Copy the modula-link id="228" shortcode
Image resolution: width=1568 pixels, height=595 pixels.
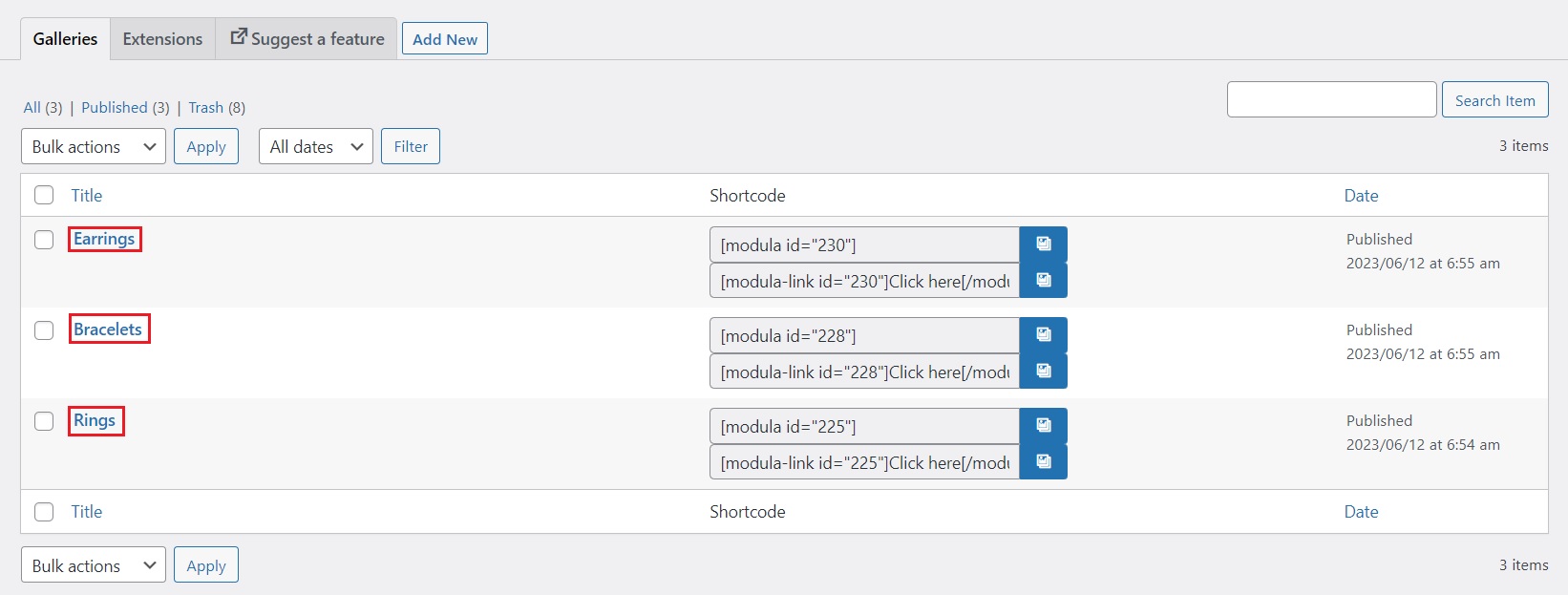point(1043,372)
